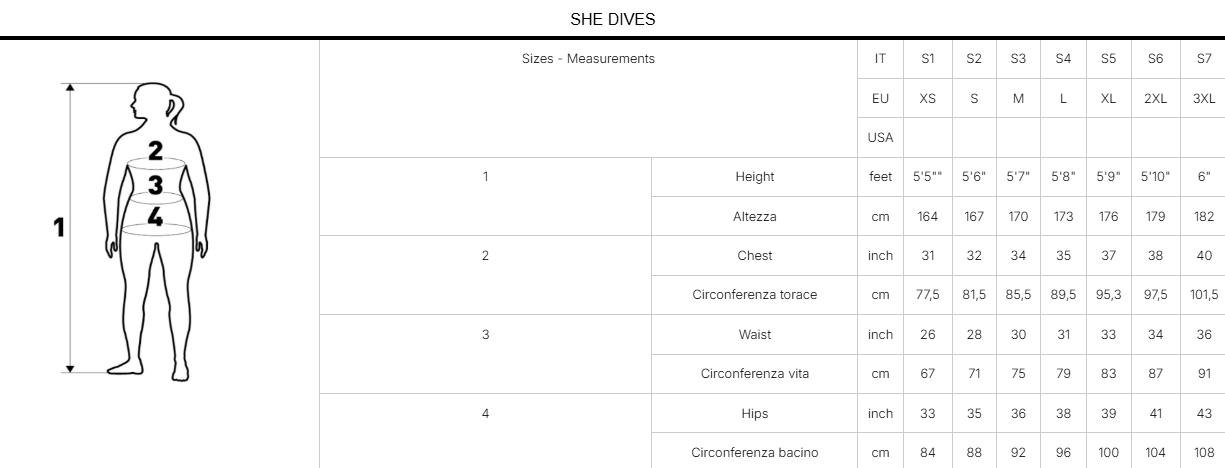
Task: Click the hips marker number 4 on figure
Action: [155, 216]
